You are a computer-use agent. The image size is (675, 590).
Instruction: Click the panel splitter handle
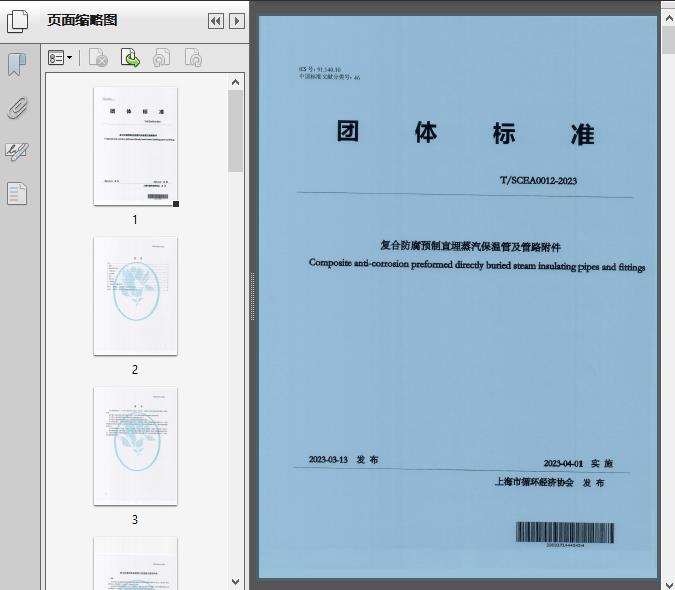click(253, 296)
